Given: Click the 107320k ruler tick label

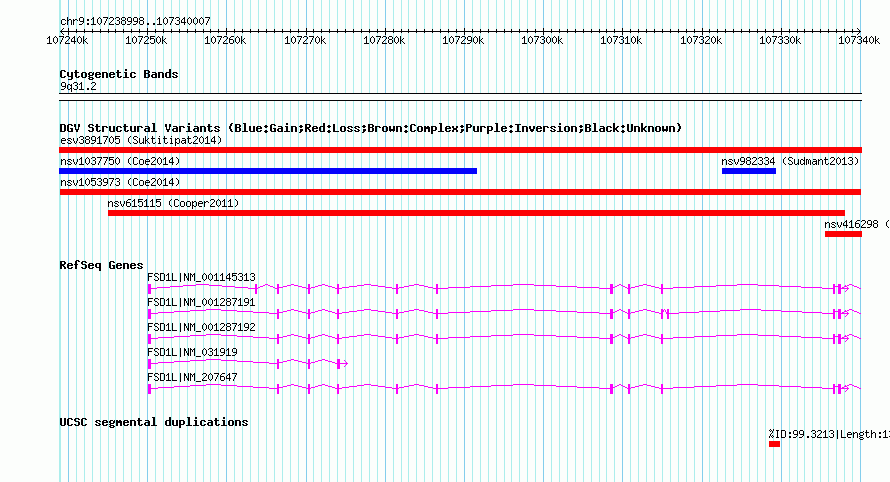Looking at the screenshot, I should point(701,40).
